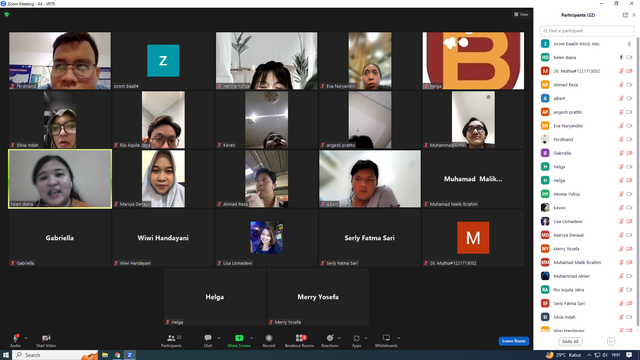The width and height of the screenshot is (640, 360).
Task: Click the taskbar Search box
Action: [x=56, y=355]
